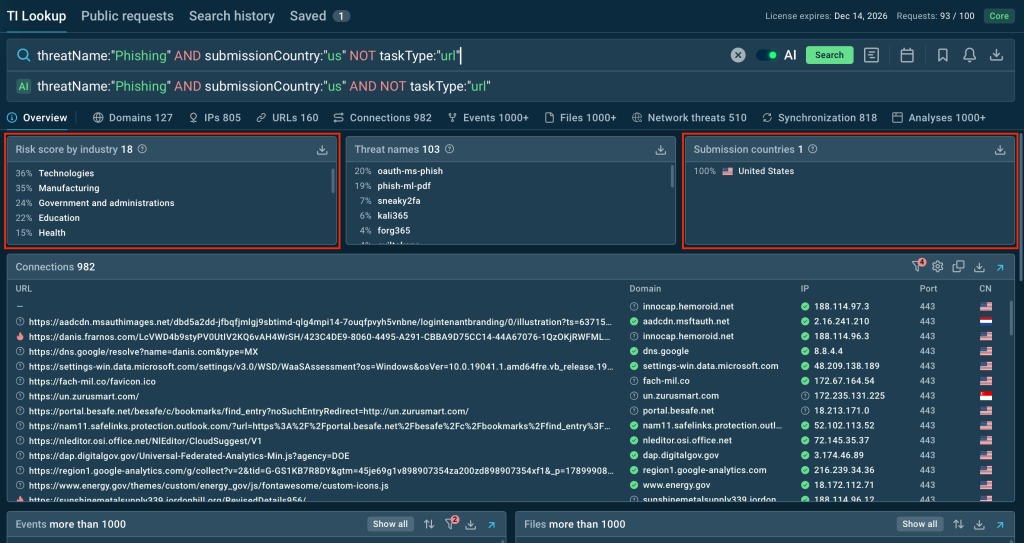Open the Analyses 1000+ tab

point(938,118)
